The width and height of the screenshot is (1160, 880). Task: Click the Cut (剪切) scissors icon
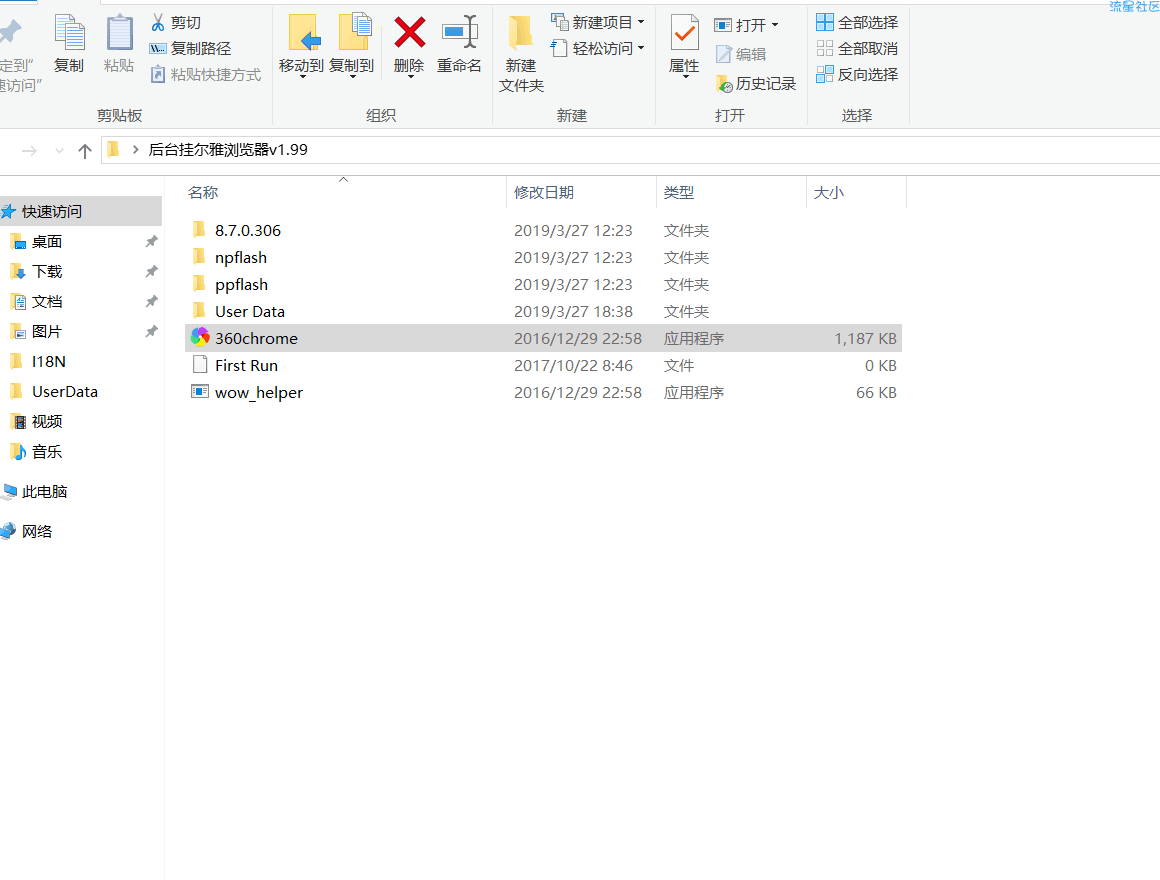[x=158, y=22]
